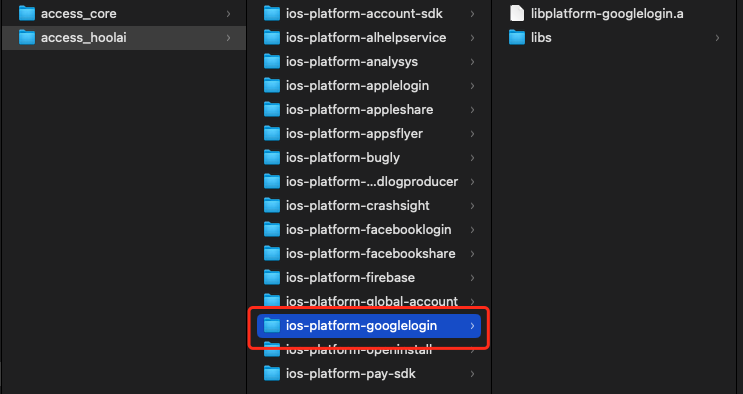The image size is (743, 394).
Task: Expand ios-platform-firebase chevron
Action: [472, 277]
